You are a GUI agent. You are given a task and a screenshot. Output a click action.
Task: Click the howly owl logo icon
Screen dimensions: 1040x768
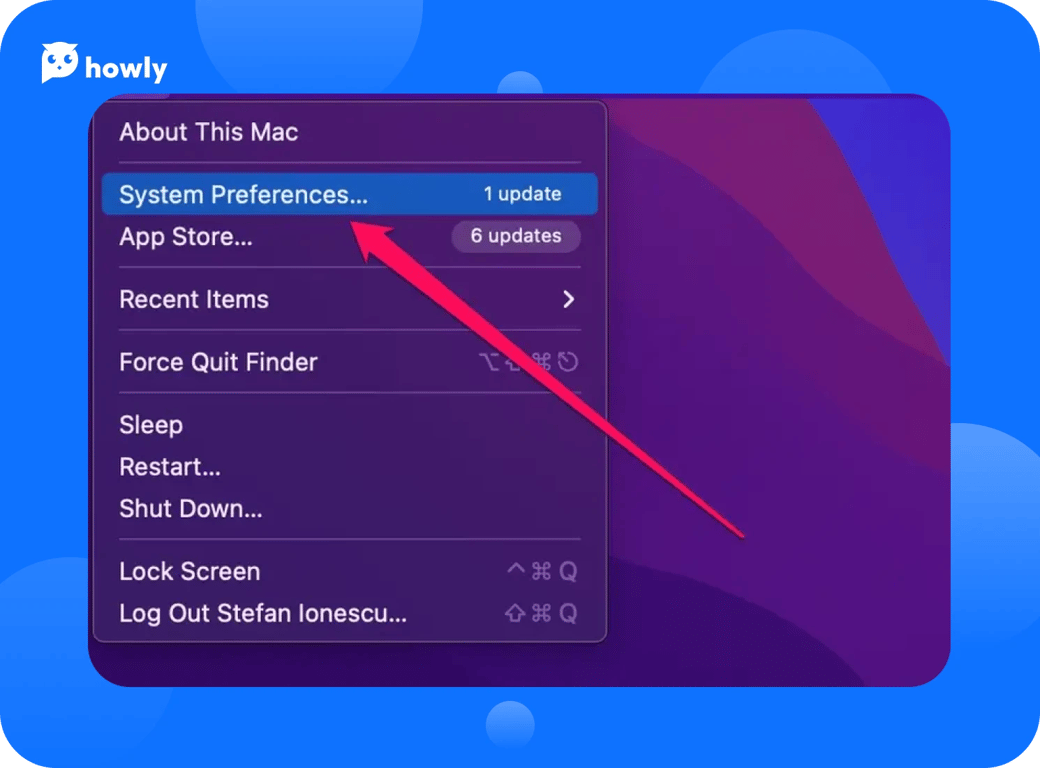click(x=59, y=62)
